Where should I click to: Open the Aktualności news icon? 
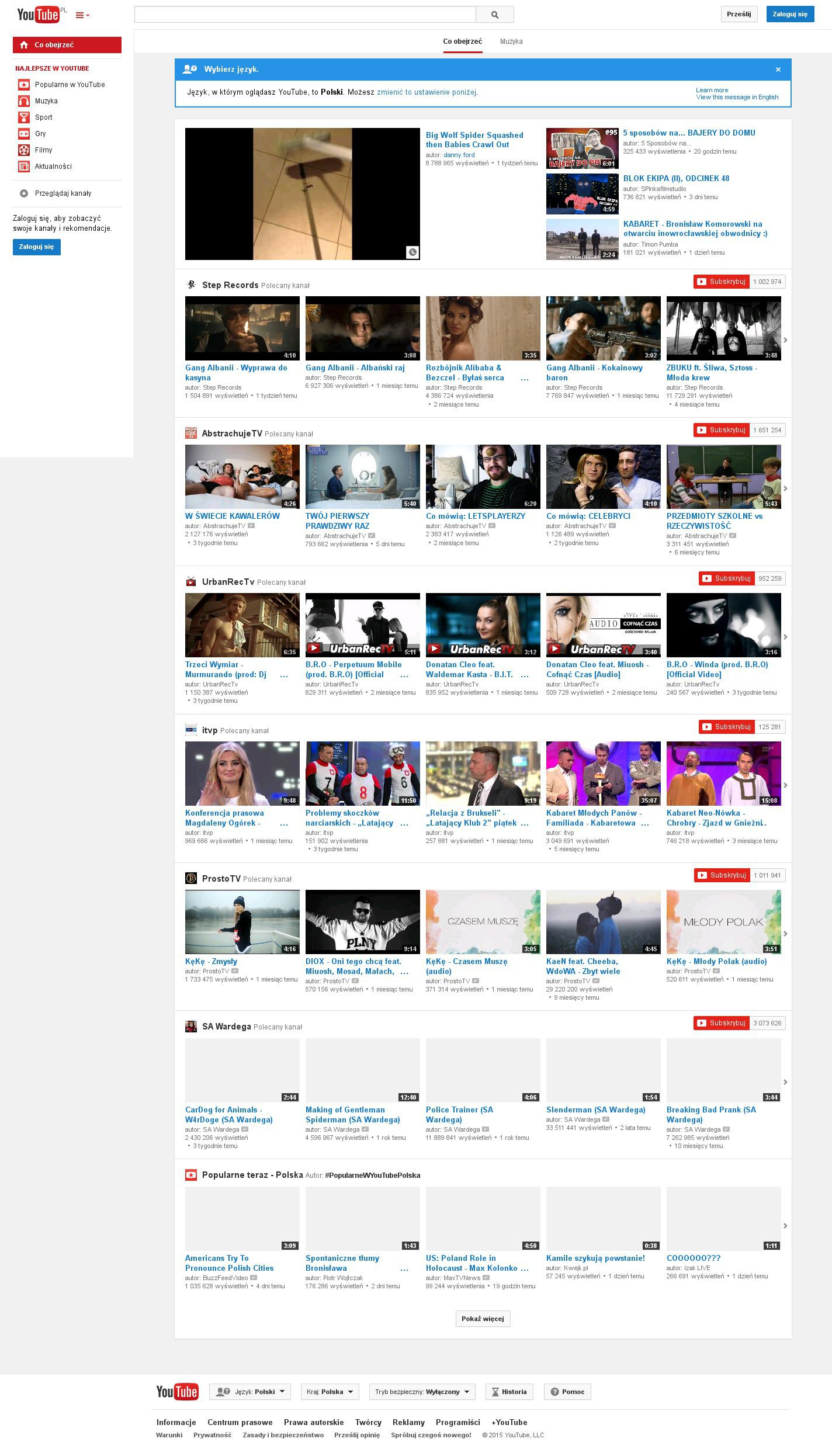coord(24,167)
